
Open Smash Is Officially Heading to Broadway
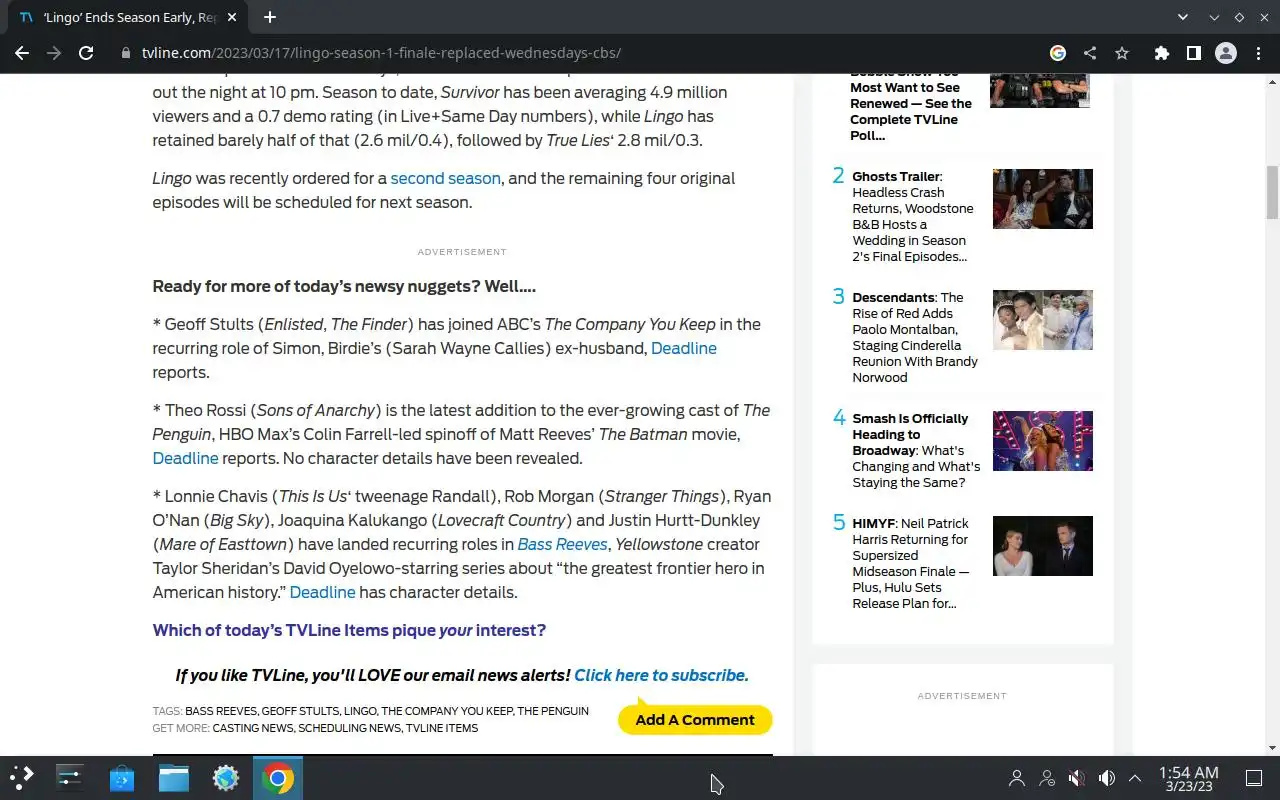click(916, 450)
